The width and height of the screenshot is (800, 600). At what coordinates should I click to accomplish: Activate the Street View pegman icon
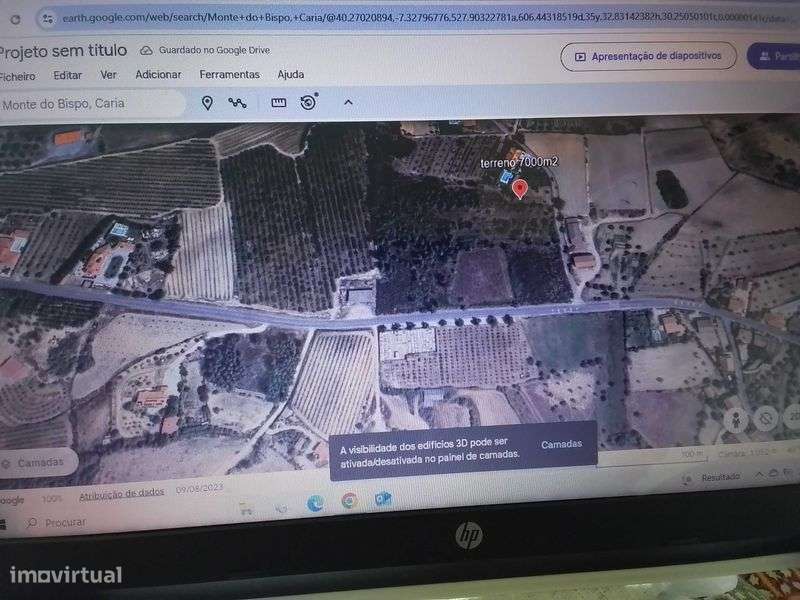coord(736,420)
